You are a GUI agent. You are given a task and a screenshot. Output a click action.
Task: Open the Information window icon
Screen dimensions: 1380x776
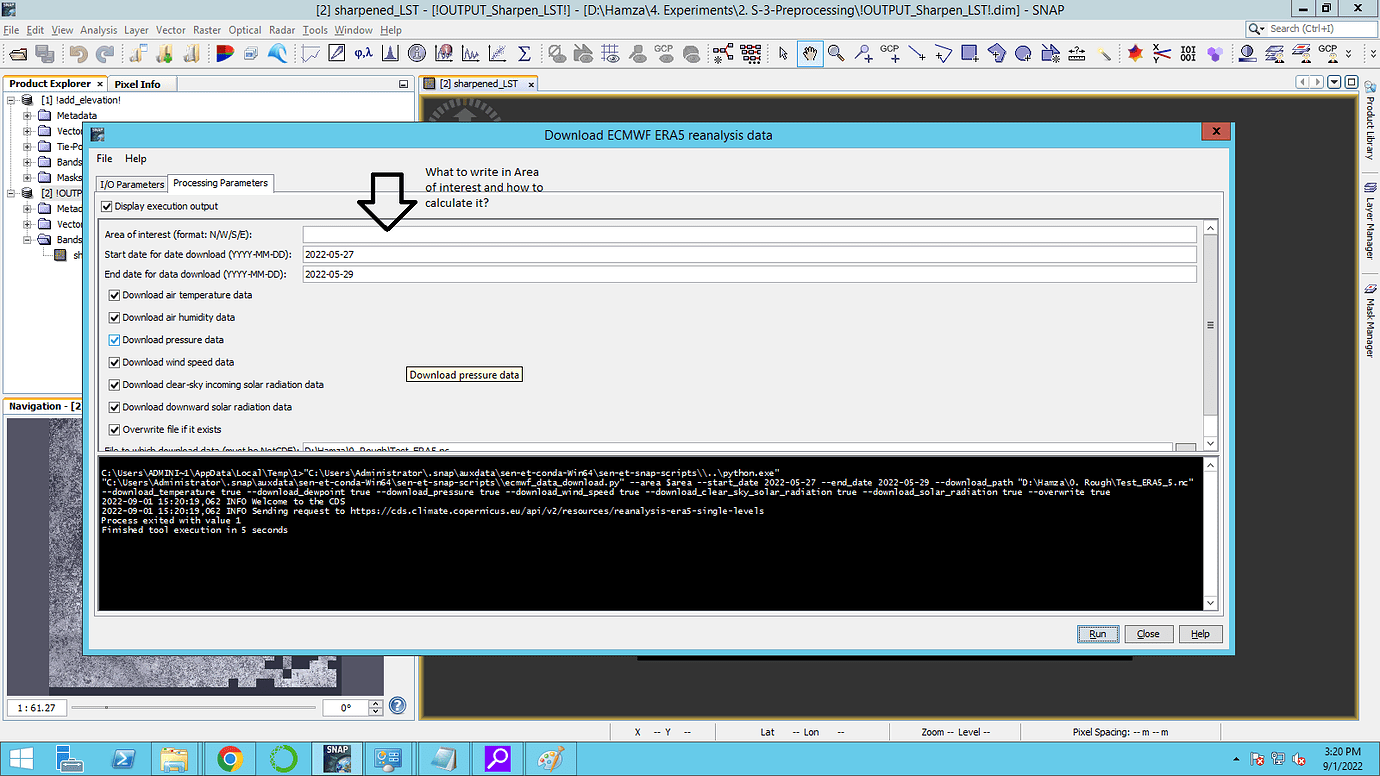coord(417,54)
